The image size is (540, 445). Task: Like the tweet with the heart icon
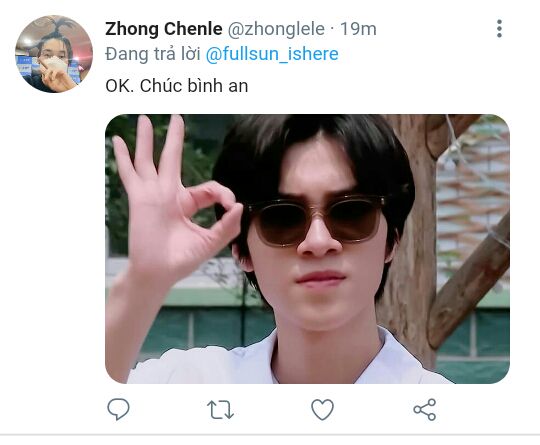click(322, 410)
